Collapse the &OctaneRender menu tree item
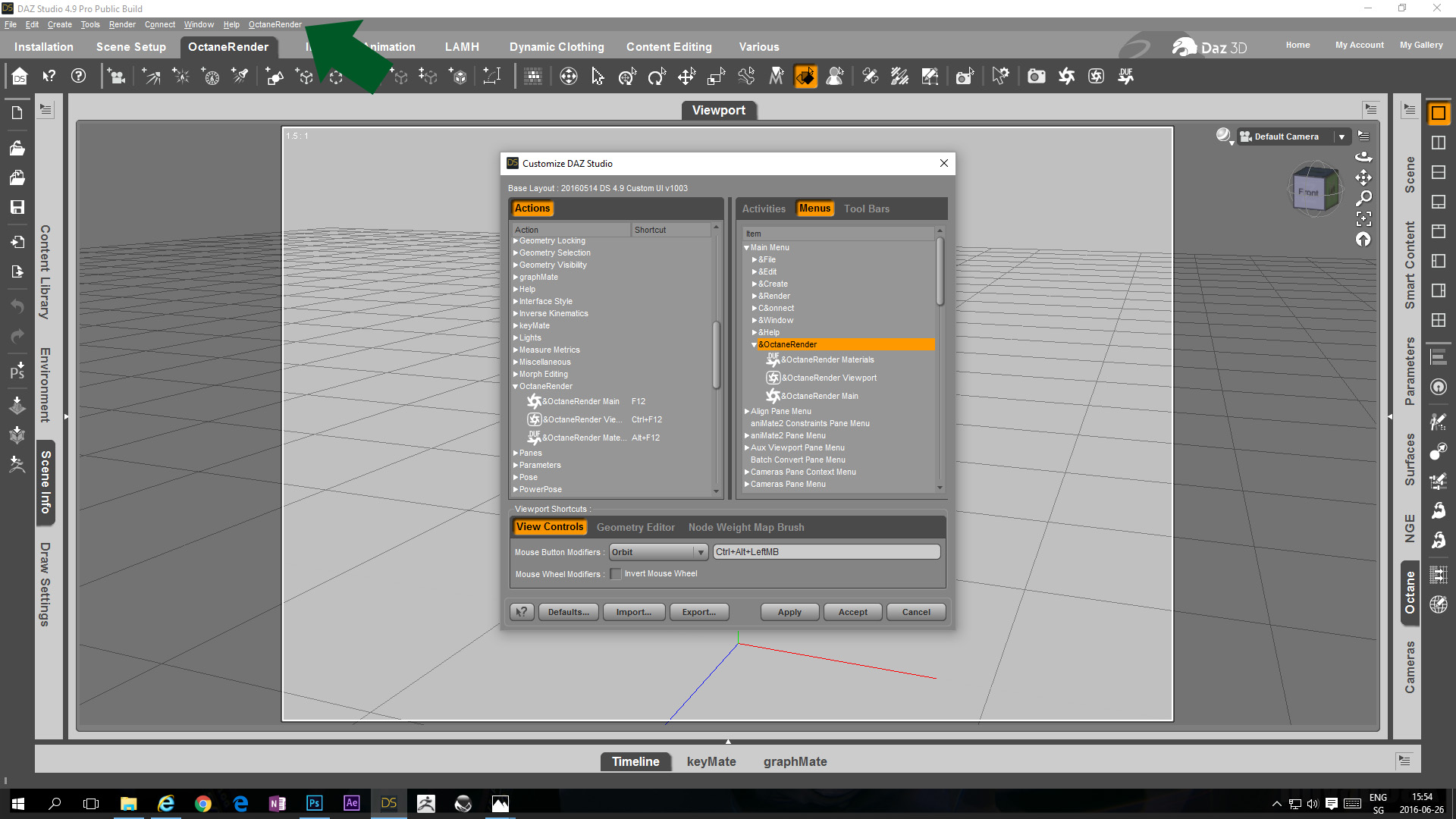Image resolution: width=1456 pixels, height=819 pixels. point(755,345)
